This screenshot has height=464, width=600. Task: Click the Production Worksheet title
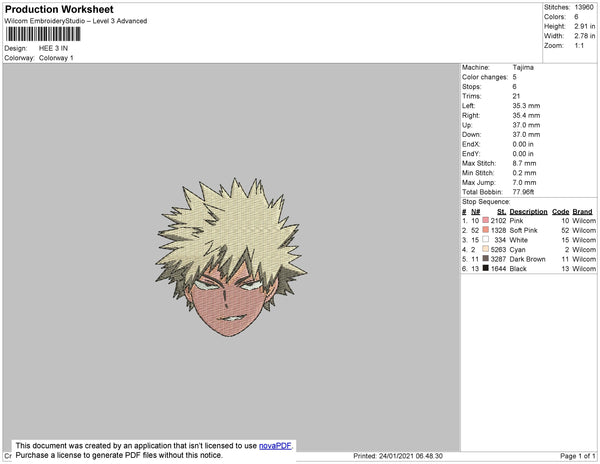coord(59,10)
